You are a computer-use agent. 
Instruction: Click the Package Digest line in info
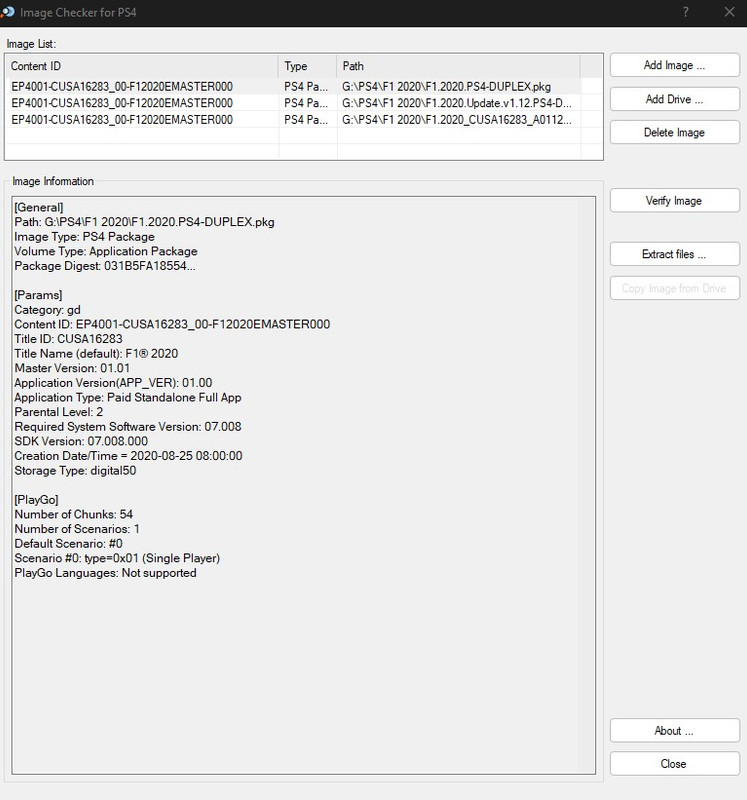click(x=105, y=266)
